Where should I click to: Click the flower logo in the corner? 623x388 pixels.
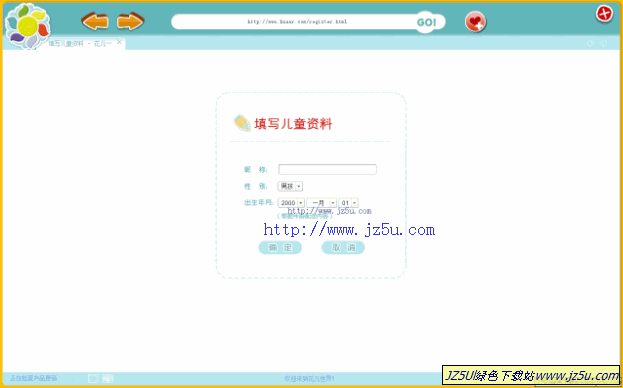(28, 26)
